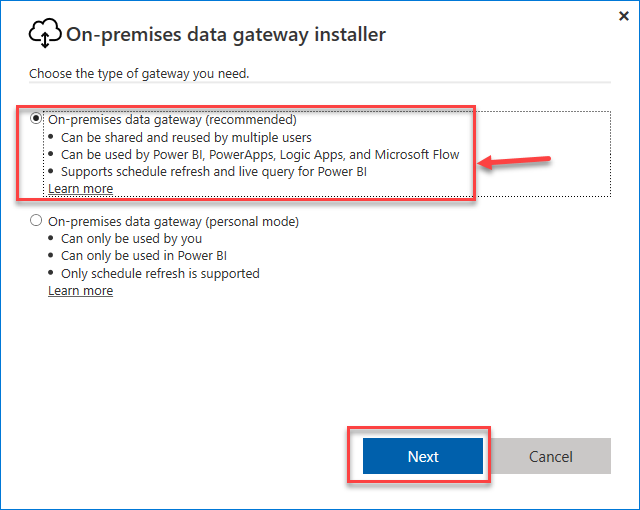Close the gateway installer window
Image resolution: width=640 pixels, height=510 pixels.
(x=623, y=16)
